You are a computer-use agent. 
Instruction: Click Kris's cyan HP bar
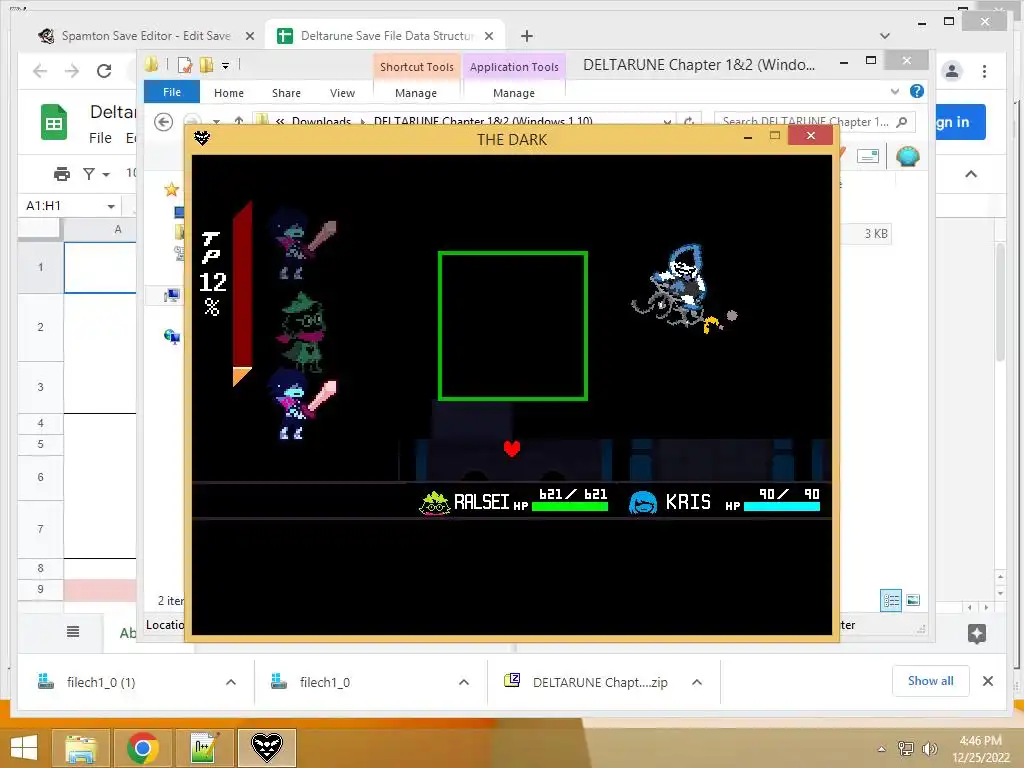[782, 506]
